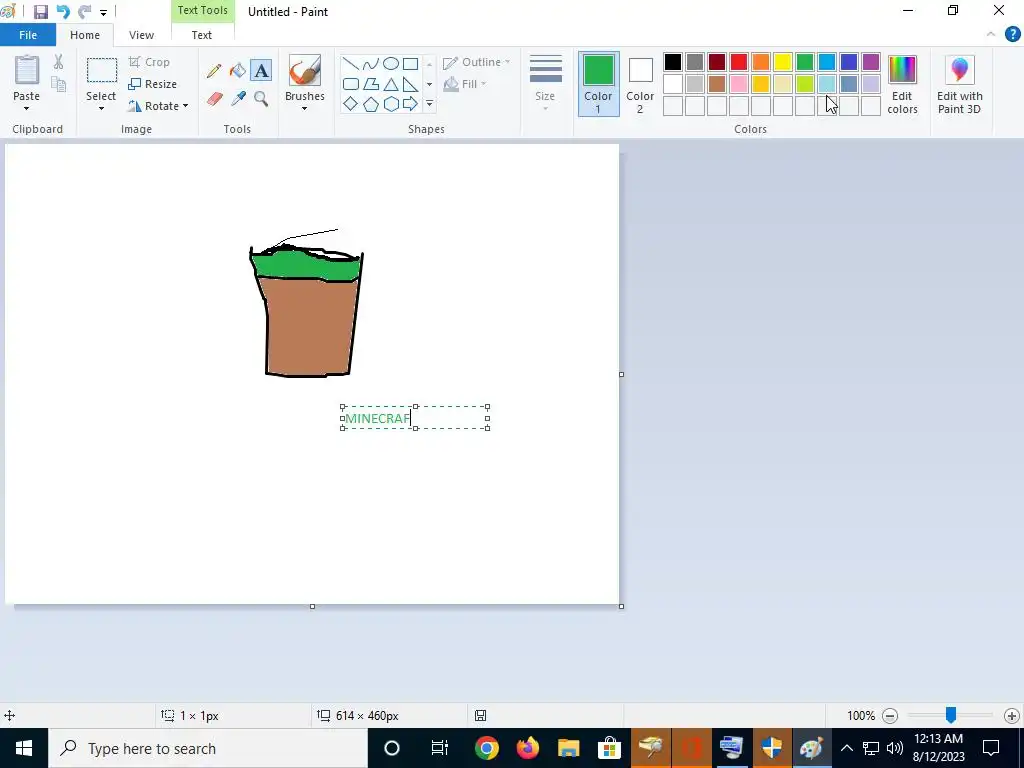Open Google Chrome from taskbar

pos(487,748)
